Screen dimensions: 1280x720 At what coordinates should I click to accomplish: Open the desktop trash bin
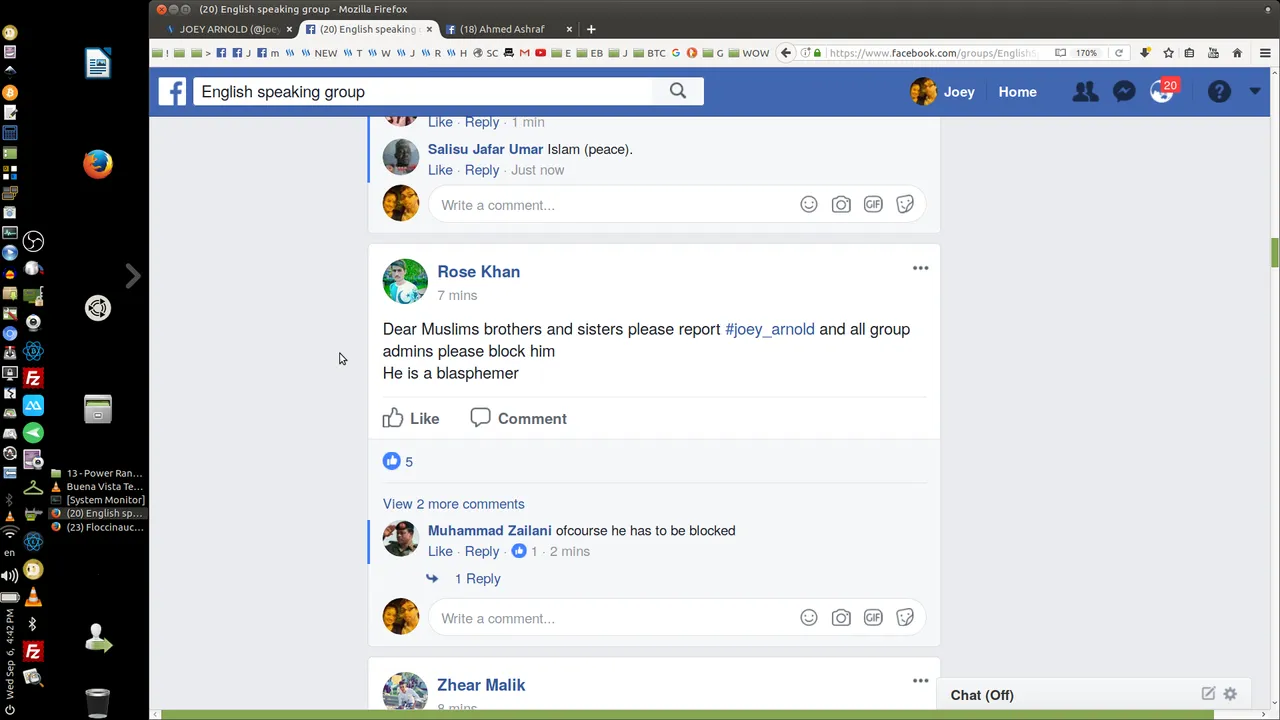point(97,703)
